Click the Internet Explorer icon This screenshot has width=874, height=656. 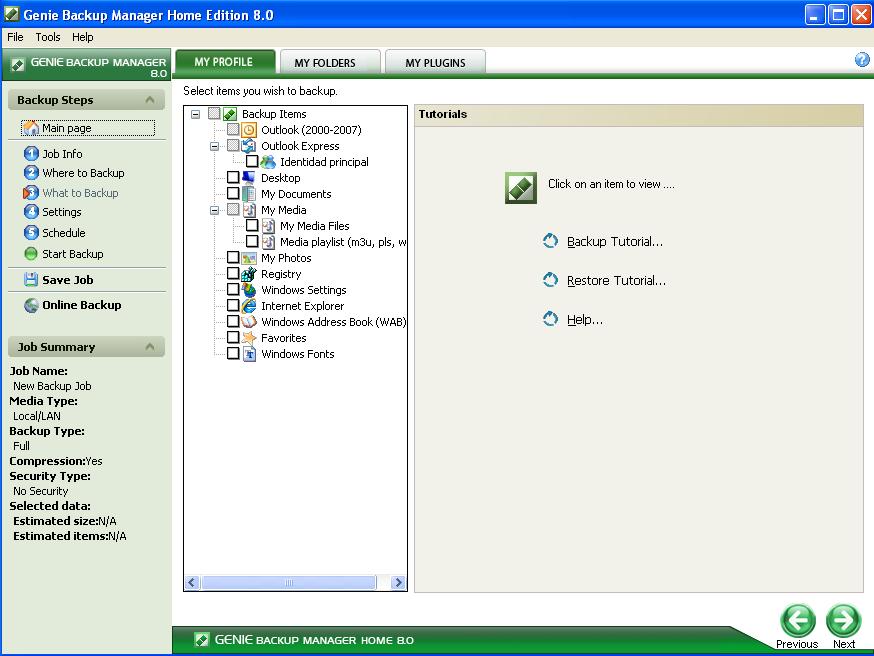(x=249, y=306)
